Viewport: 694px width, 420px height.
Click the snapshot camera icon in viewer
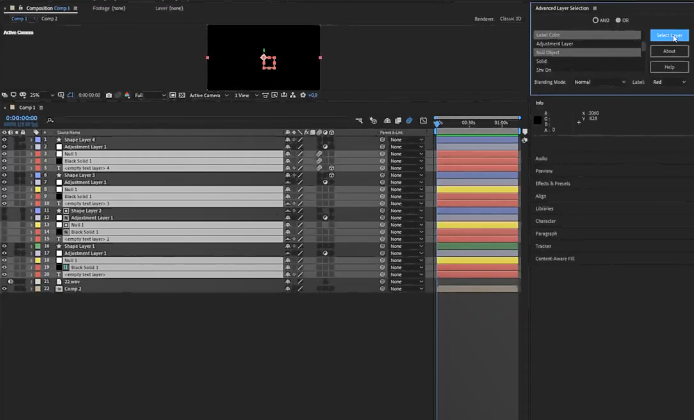tap(107, 95)
